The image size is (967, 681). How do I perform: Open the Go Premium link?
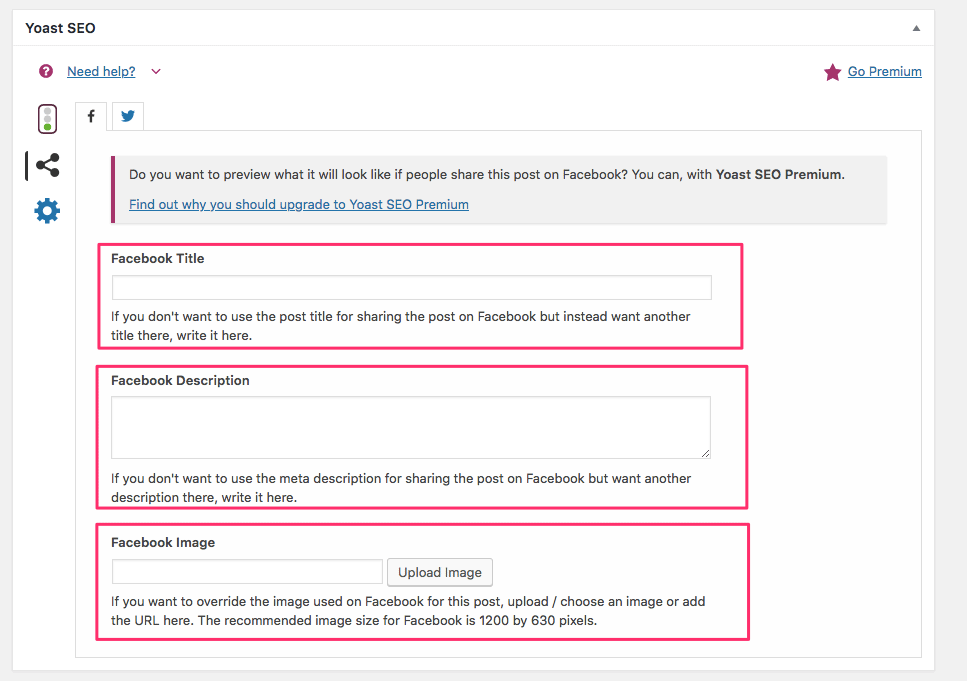pos(884,72)
